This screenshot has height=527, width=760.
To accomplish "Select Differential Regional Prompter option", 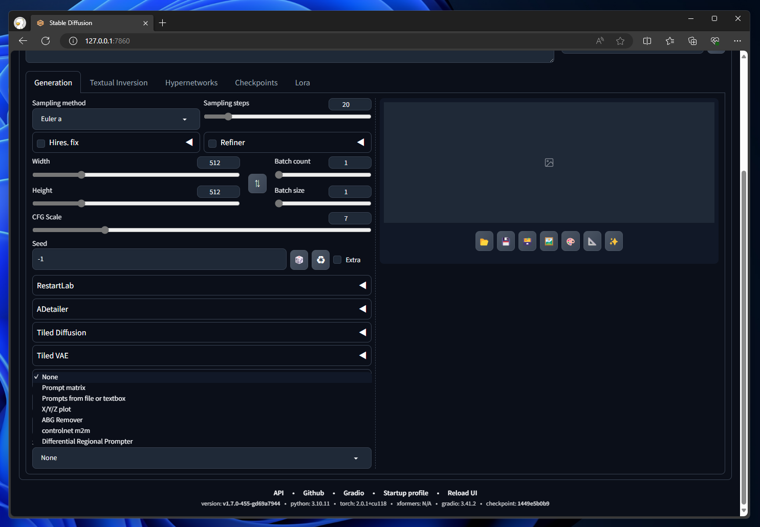I will [x=202, y=441].
